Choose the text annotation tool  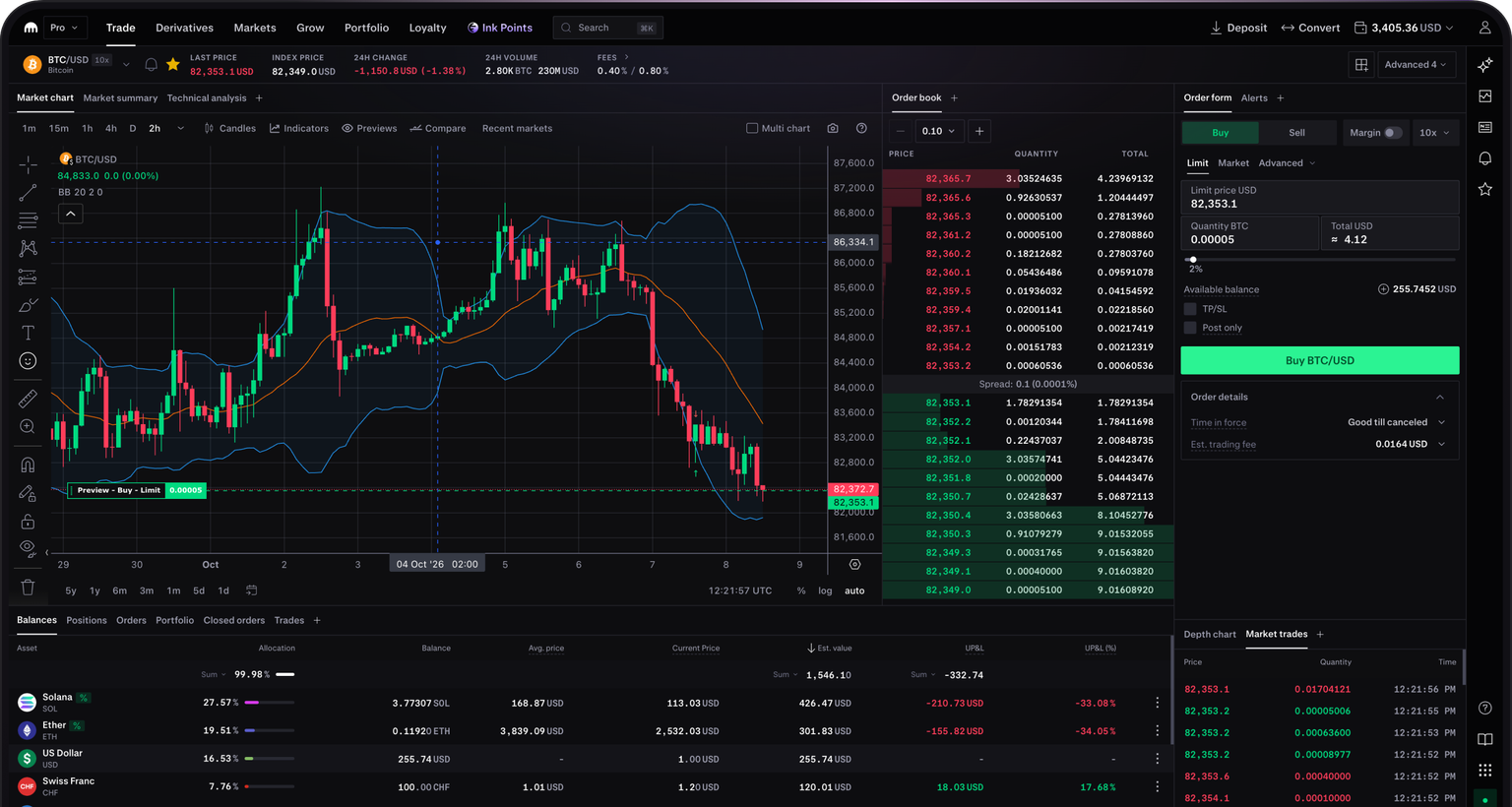(x=28, y=333)
